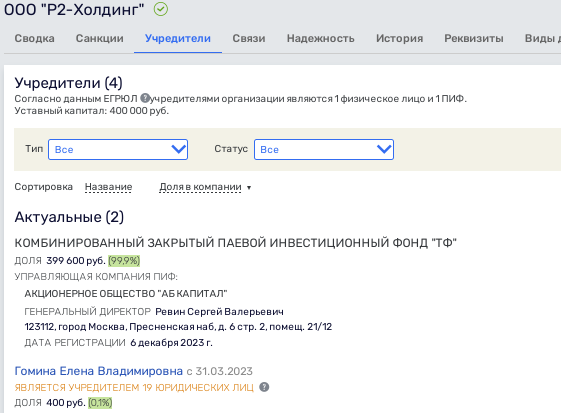This screenshot has width=561, height=413.
Task: Click the company title ООО "Р2-Холдинг"
Action: [74, 9]
